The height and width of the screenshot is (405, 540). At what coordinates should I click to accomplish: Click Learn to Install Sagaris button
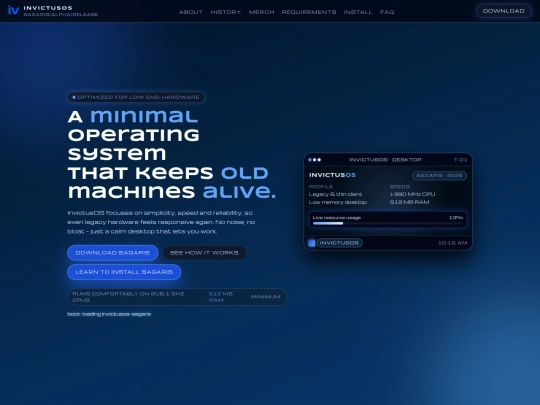[x=124, y=272]
